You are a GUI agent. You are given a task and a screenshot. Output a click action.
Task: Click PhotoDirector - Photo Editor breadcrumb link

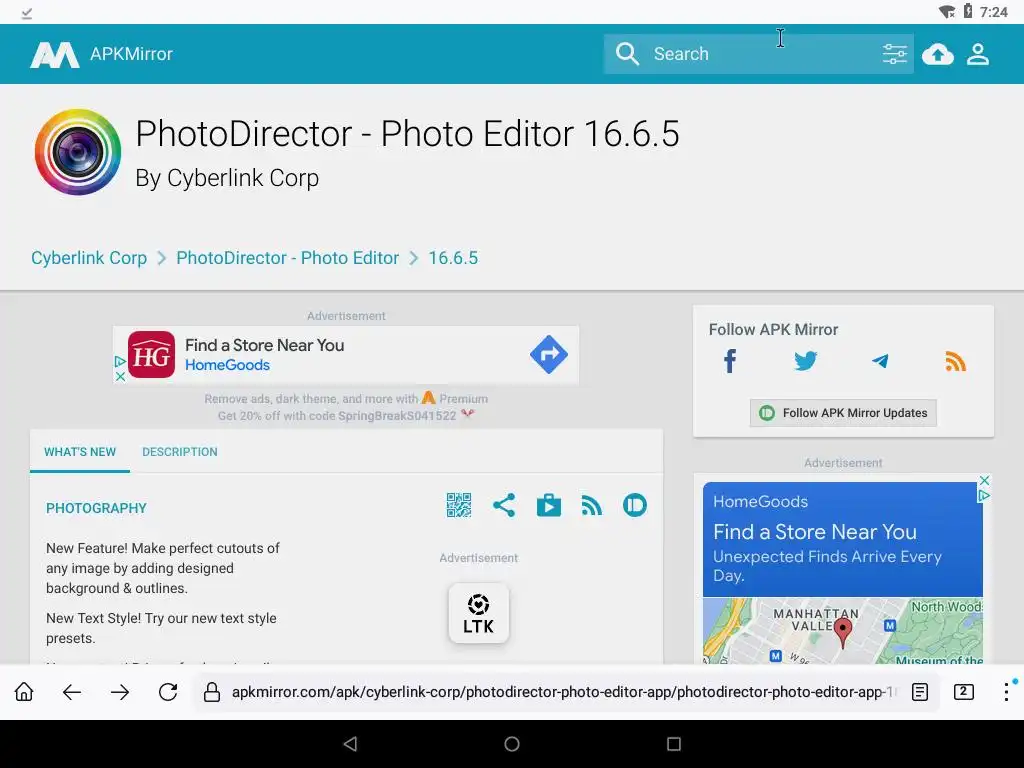coord(287,258)
